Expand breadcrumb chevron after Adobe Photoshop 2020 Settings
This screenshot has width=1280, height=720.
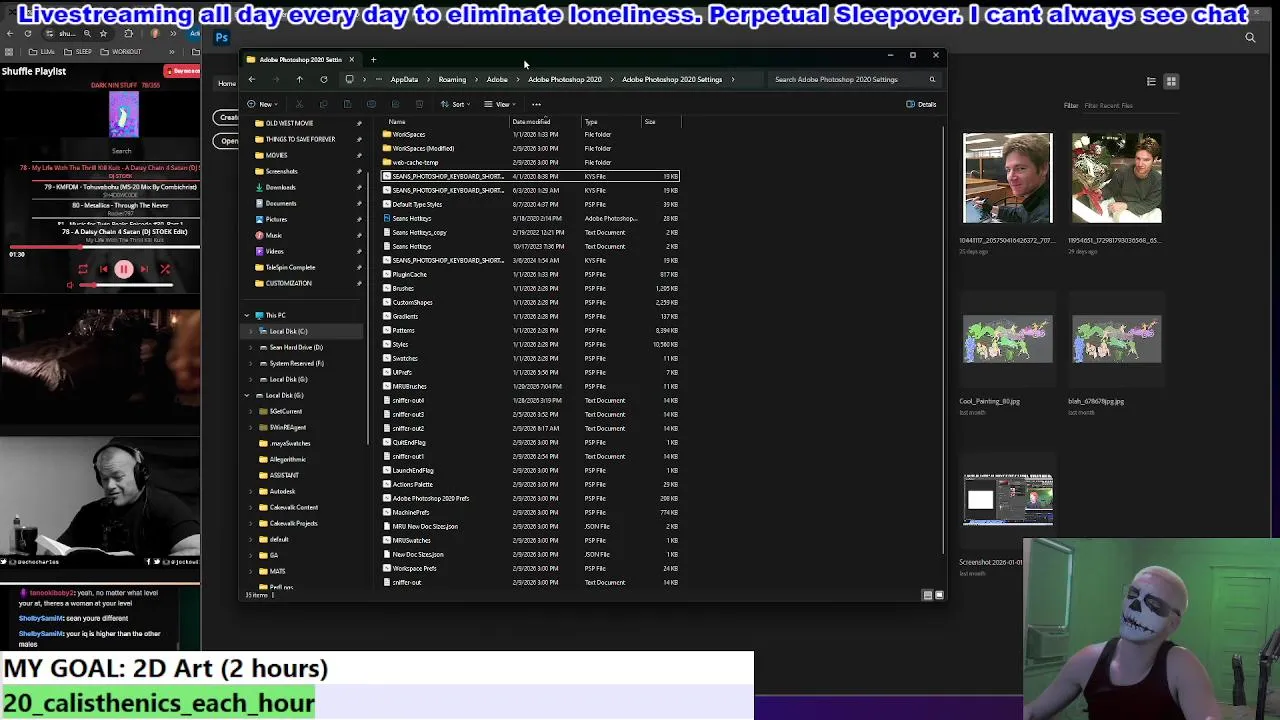tap(733, 79)
